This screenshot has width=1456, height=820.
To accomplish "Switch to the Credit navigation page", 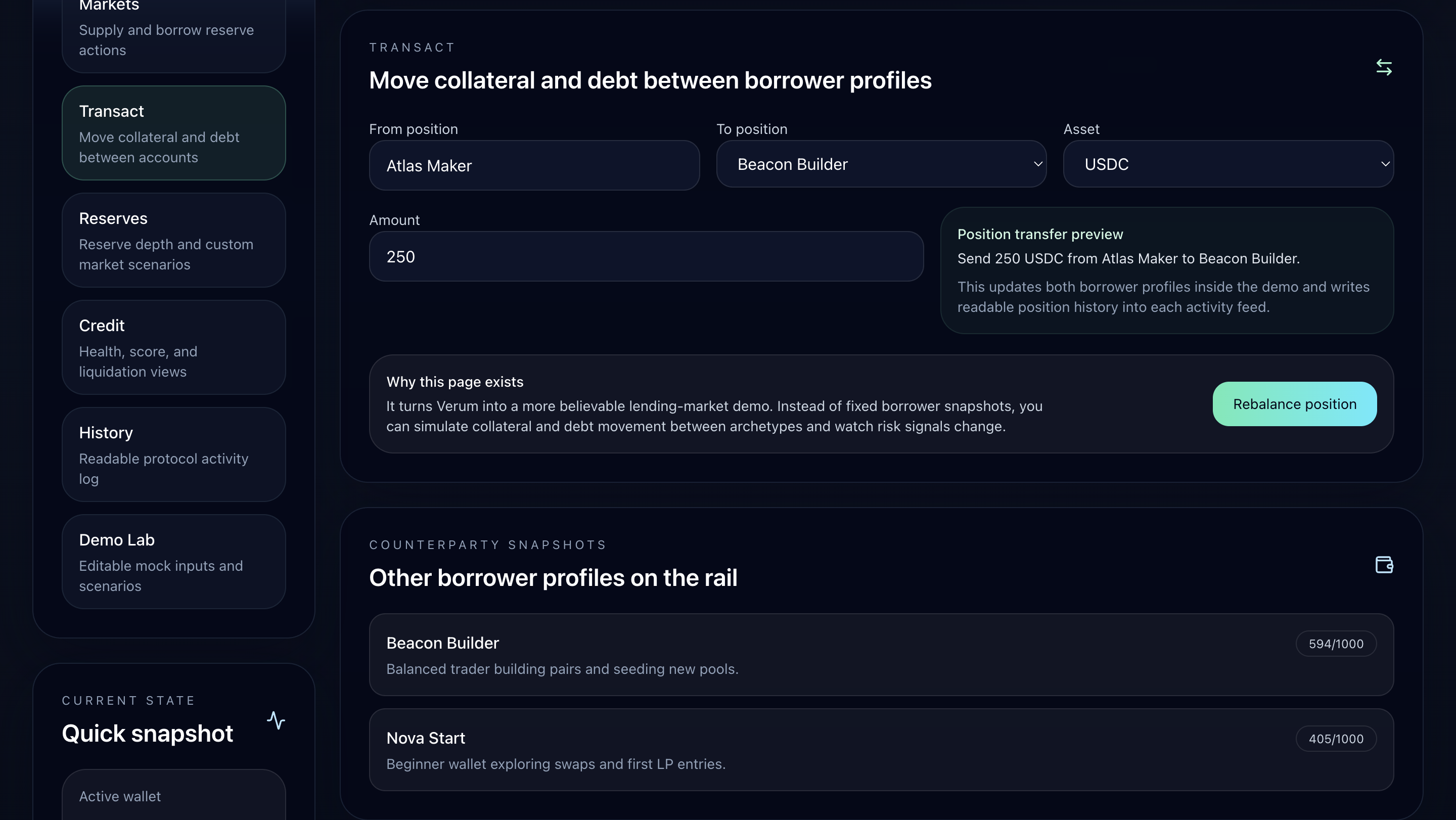I will click(x=173, y=347).
